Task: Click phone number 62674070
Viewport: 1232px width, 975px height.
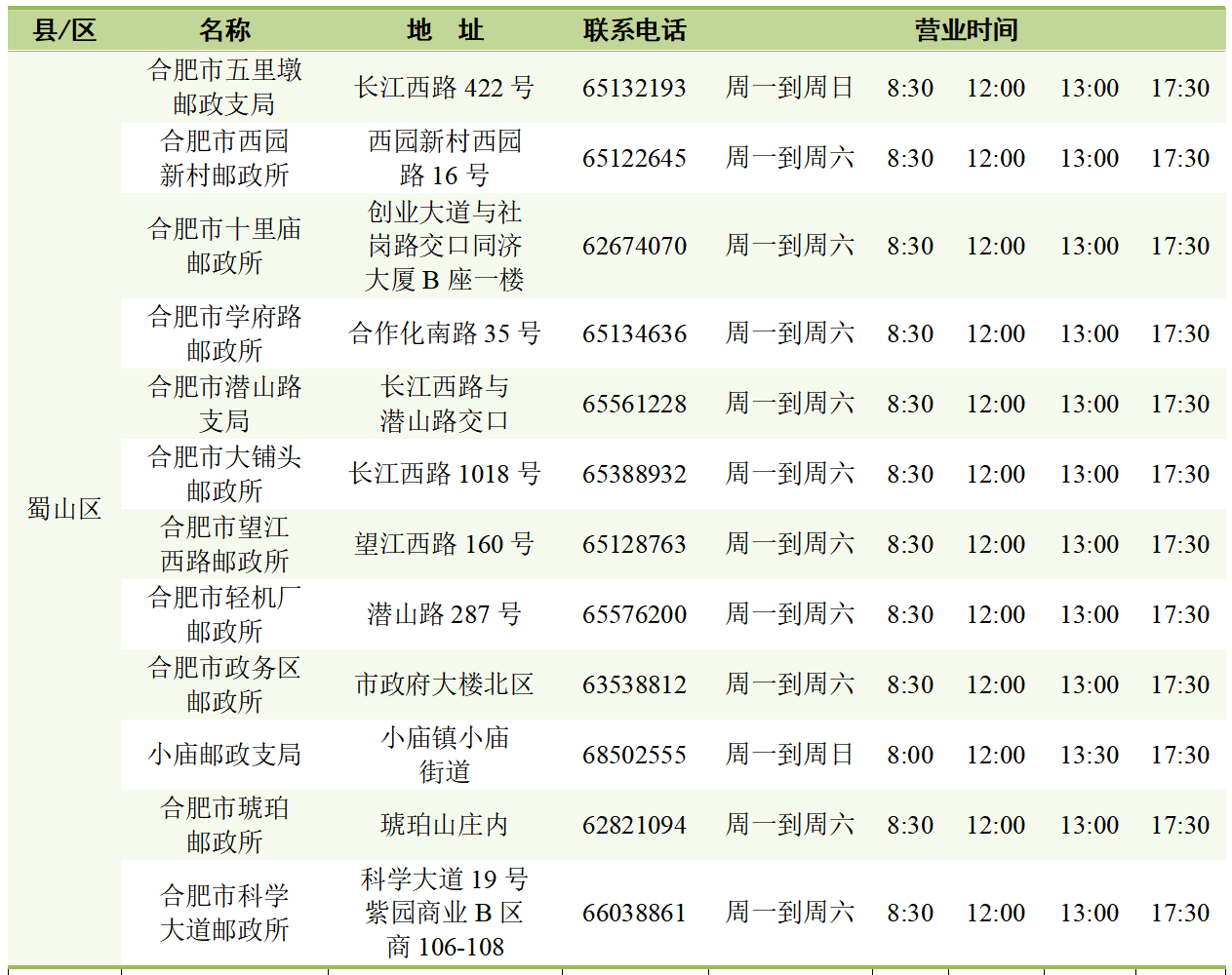Action: click(x=634, y=246)
